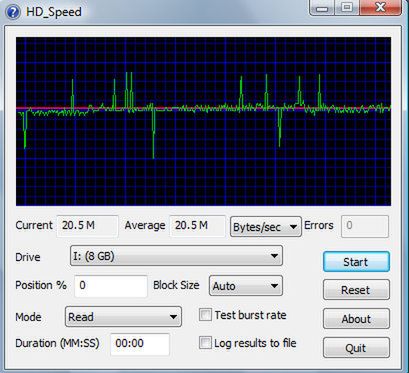This screenshot has height=373, width=409.
Task: Open the Bytes/sec units dropdown
Action: click(x=266, y=227)
